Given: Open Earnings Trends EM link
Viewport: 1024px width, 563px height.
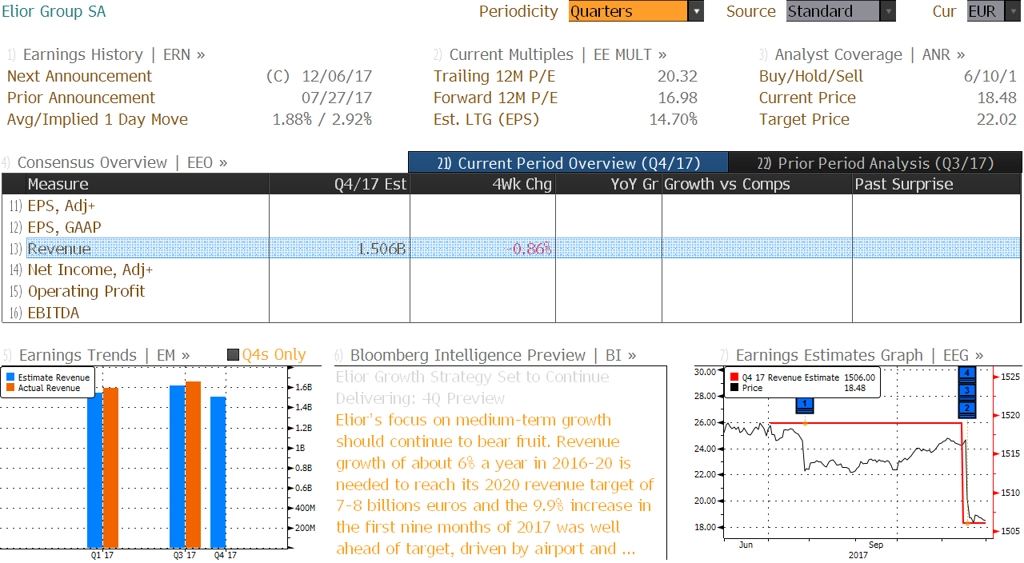Looking at the screenshot, I should [104, 355].
